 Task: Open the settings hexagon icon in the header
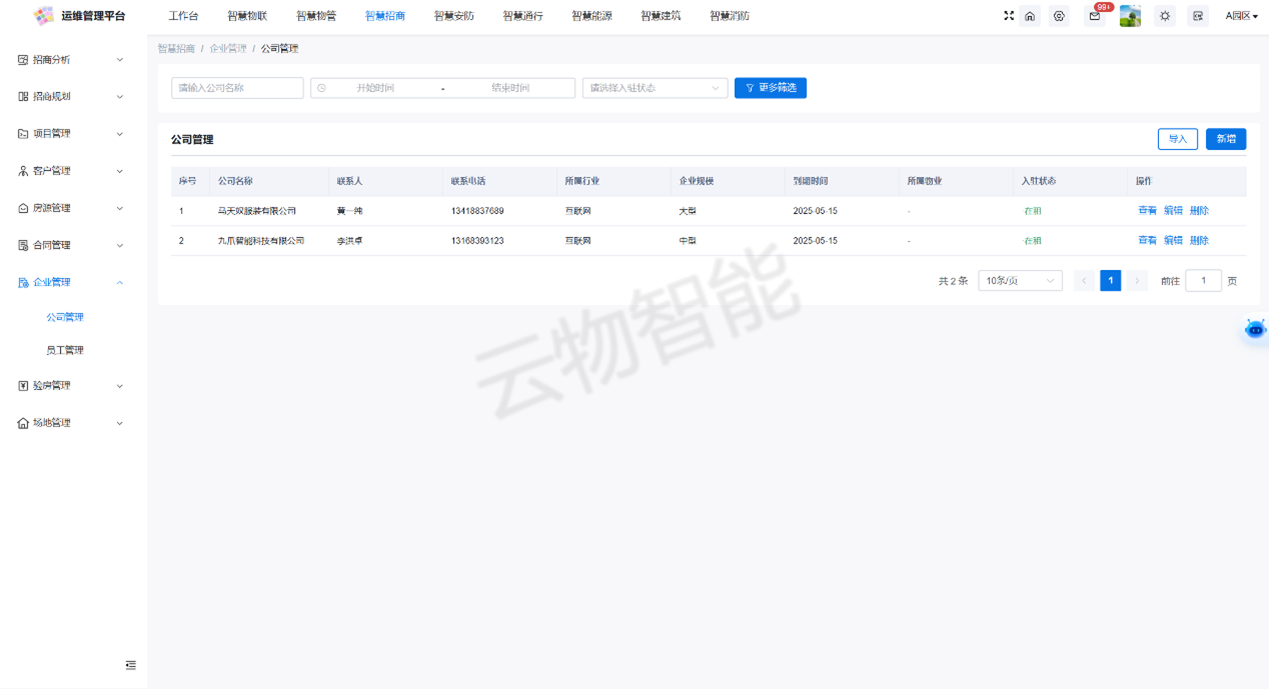click(1059, 16)
